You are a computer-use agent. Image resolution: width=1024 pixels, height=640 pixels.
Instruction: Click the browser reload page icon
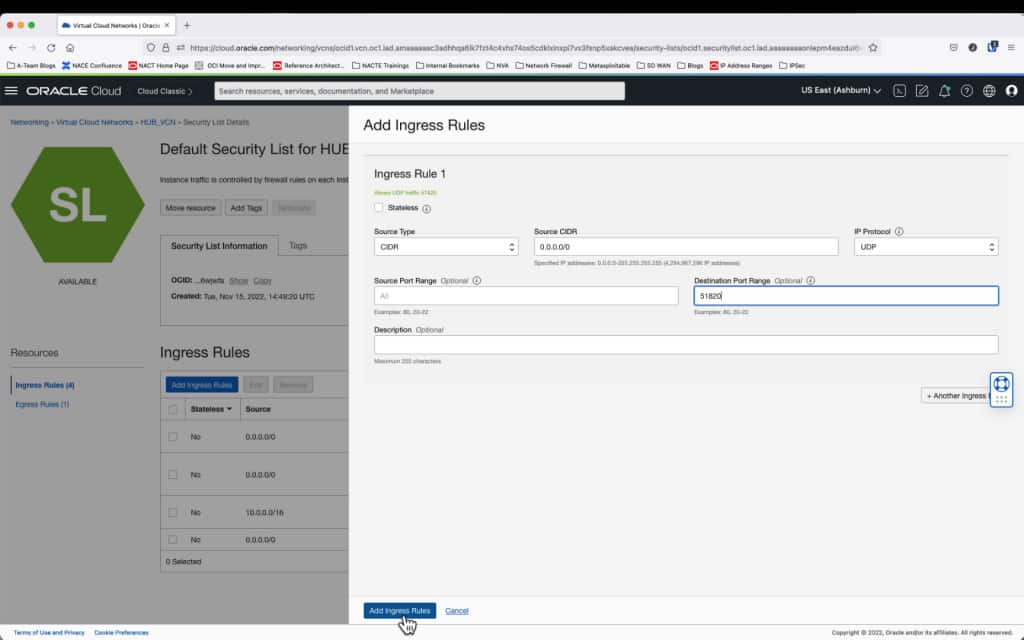click(52, 47)
